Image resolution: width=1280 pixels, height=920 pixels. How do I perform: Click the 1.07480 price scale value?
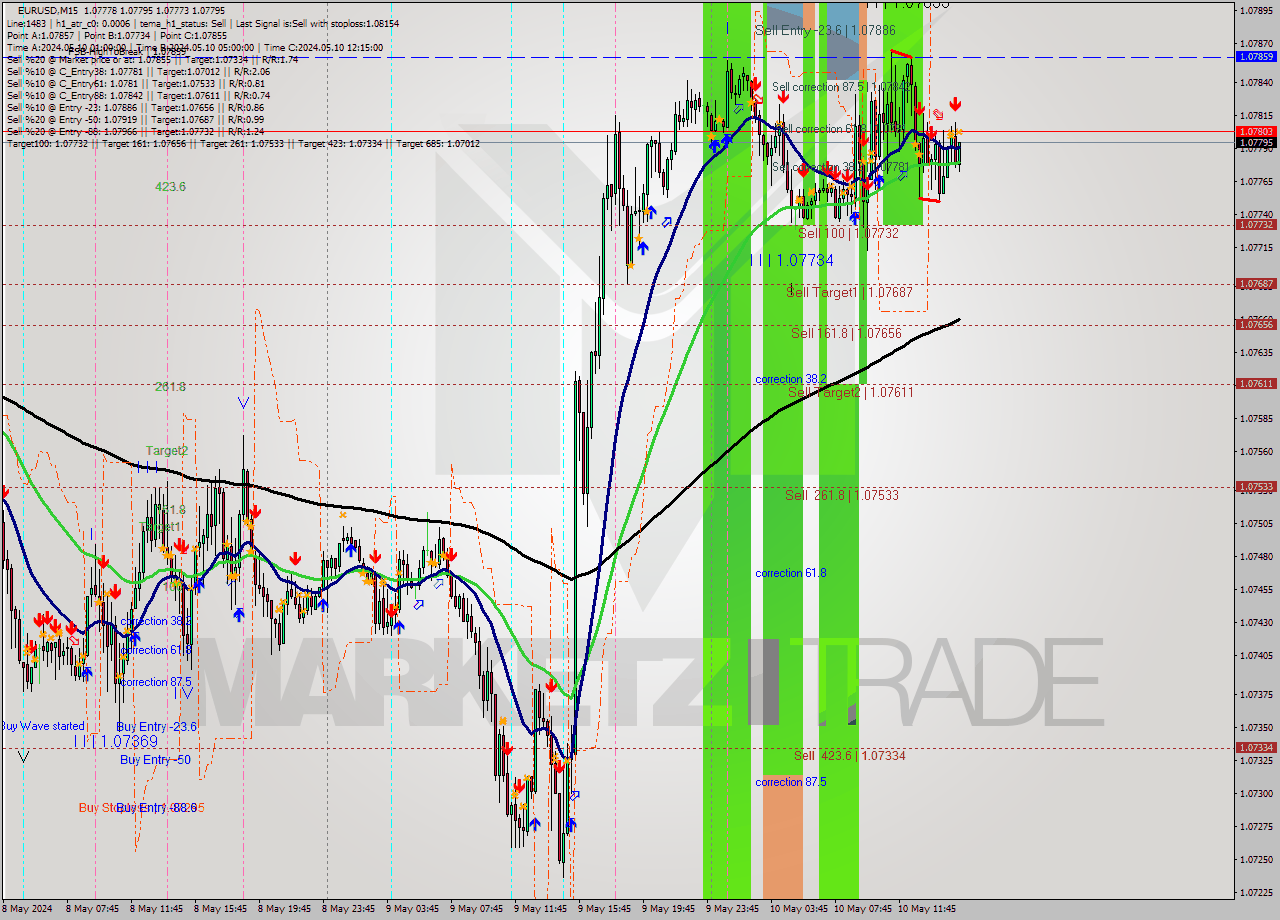pyautogui.click(x=1255, y=556)
